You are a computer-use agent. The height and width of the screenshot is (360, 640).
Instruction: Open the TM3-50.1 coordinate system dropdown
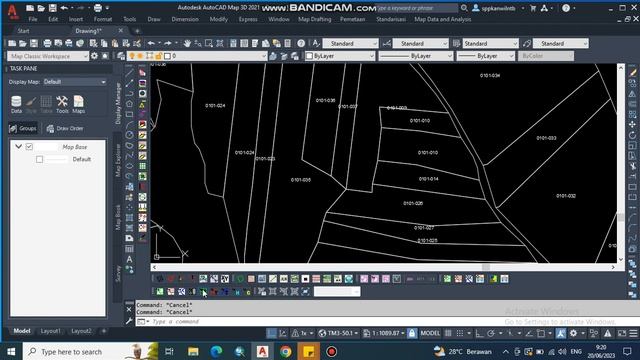[x=338, y=333]
